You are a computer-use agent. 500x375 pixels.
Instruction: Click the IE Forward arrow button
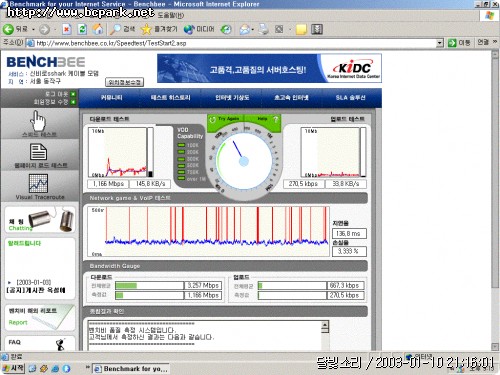[x=44, y=29]
